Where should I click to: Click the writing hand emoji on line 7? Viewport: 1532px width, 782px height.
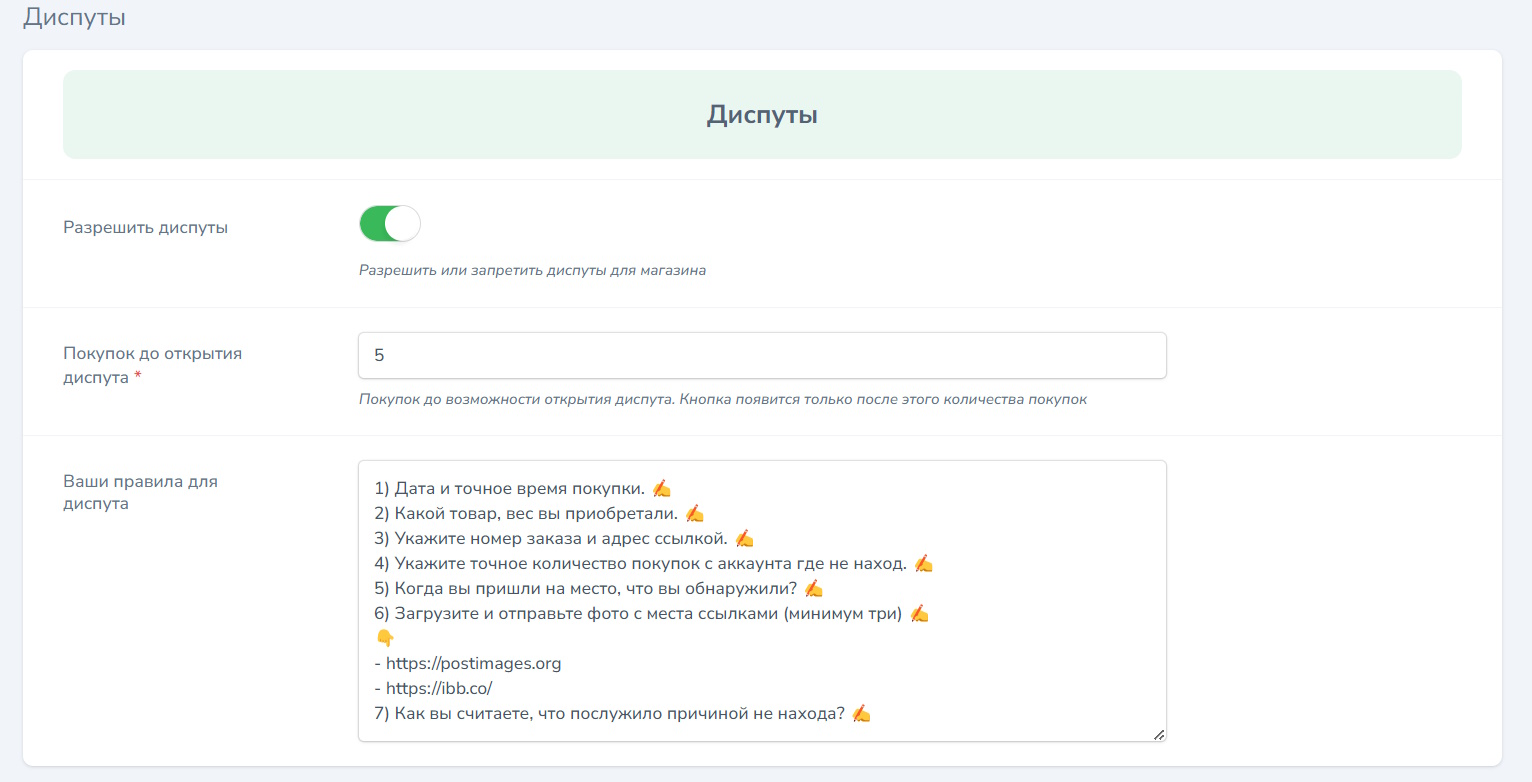(x=861, y=714)
